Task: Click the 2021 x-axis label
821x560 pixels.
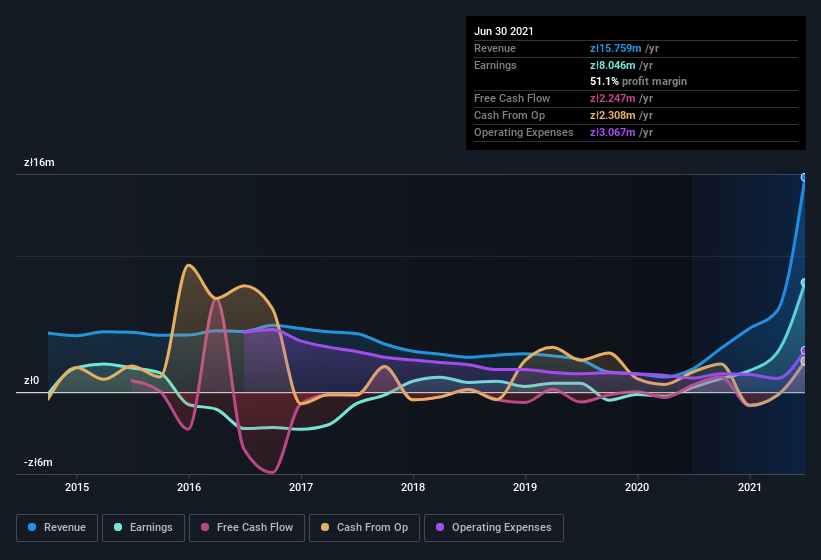Action: pos(750,487)
